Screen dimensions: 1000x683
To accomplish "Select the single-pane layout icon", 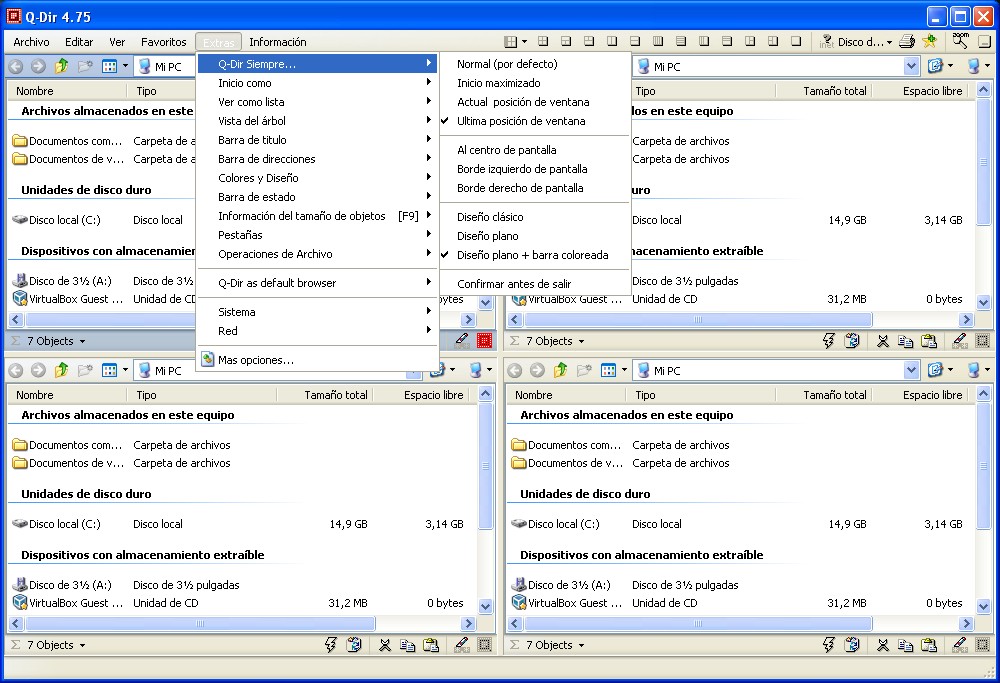I will pos(796,41).
